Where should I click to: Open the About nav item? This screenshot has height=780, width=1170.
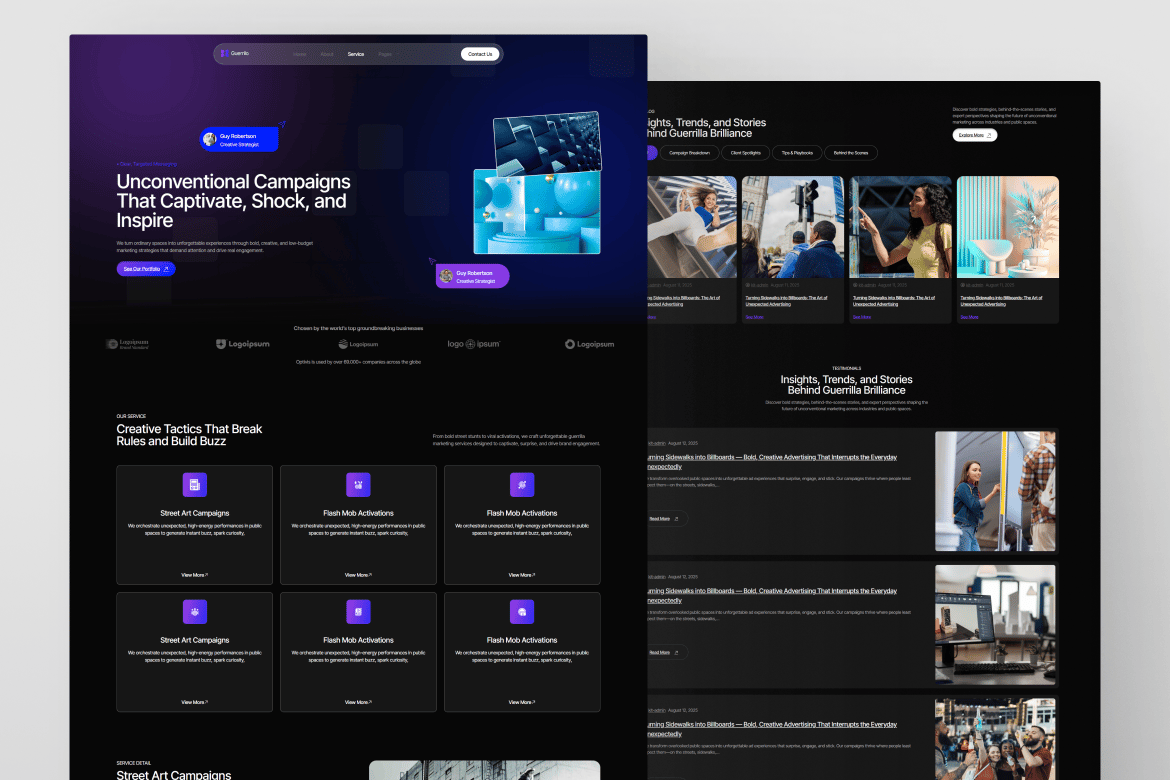pyautogui.click(x=327, y=54)
